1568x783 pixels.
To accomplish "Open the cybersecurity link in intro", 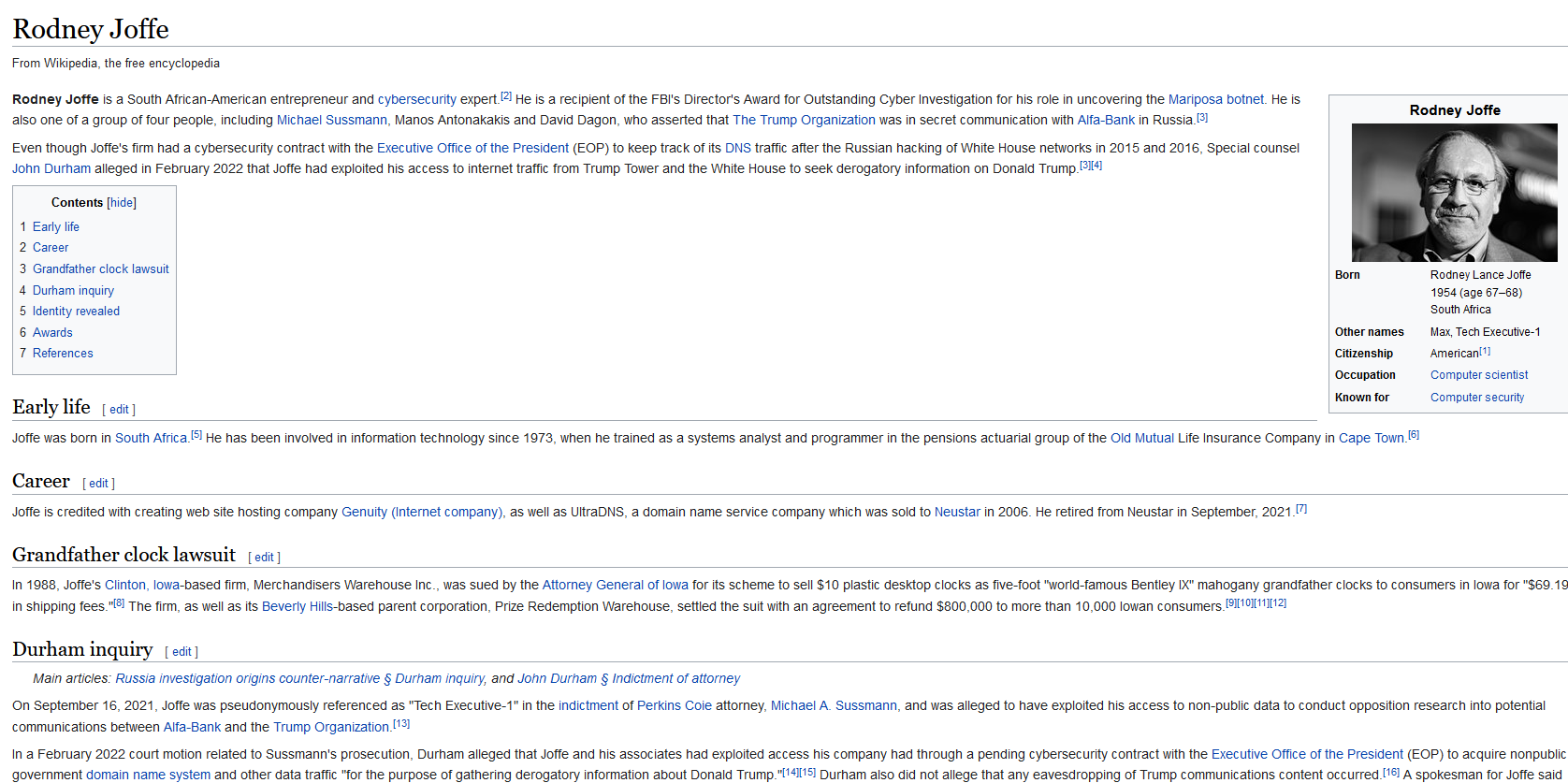I will tap(417, 99).
